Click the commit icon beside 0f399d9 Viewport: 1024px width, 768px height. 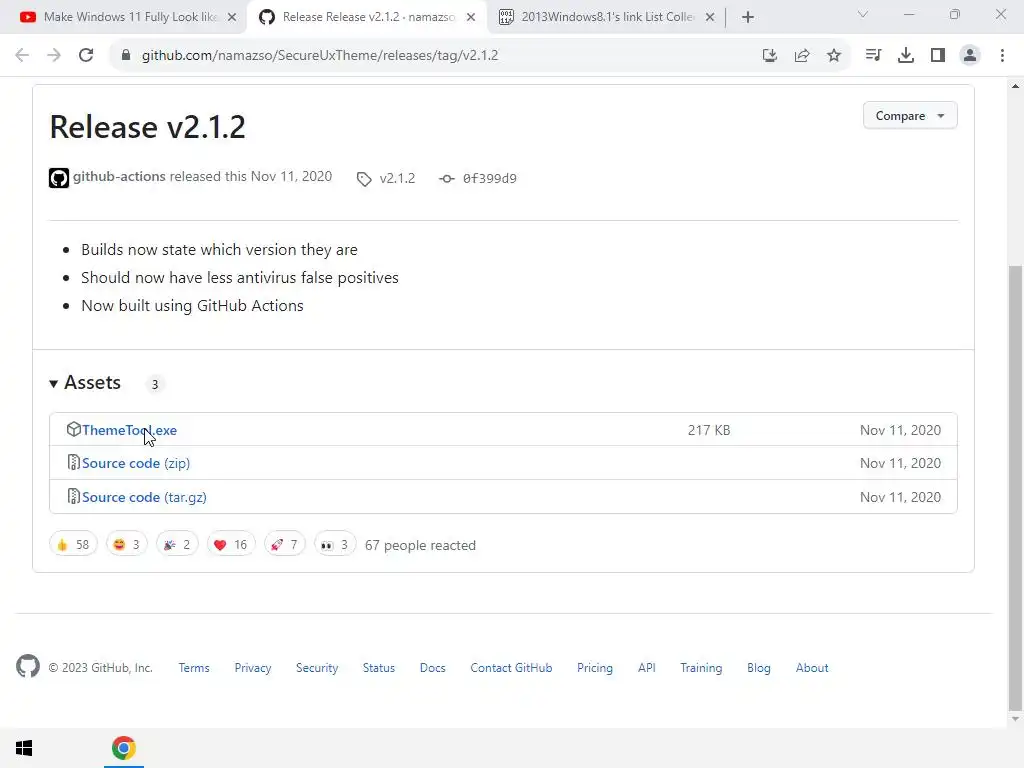click(x=447, y=178)
